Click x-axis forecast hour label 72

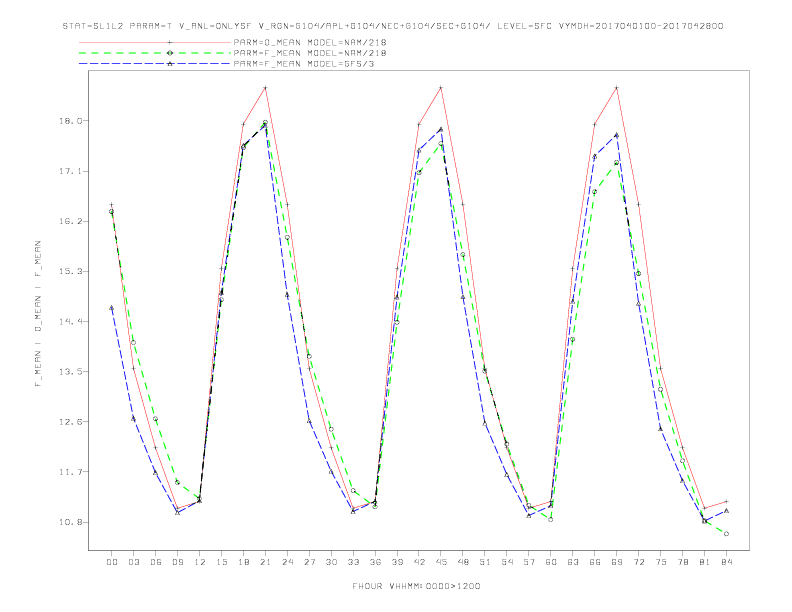pyautogui.click(x=639, y=562)
